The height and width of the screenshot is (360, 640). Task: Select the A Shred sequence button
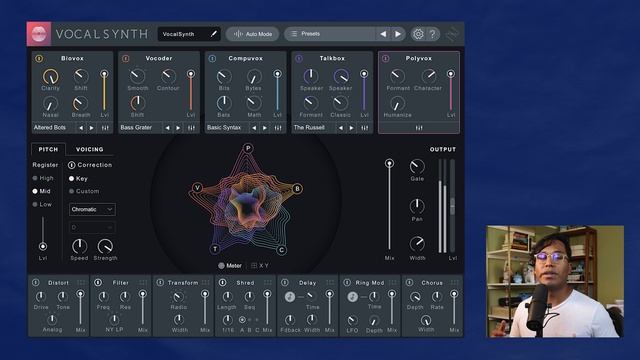(x=242, y=320)
